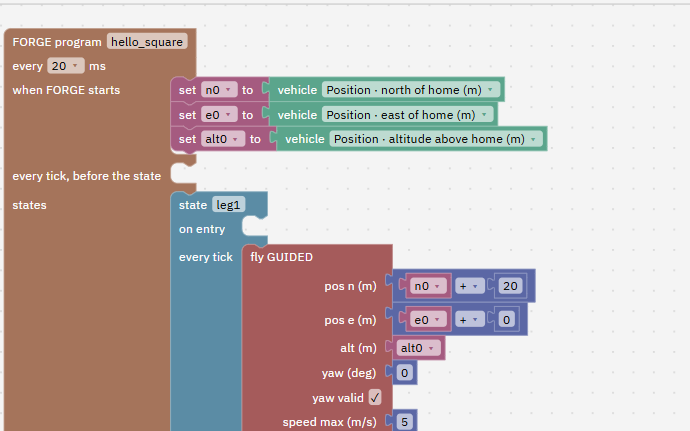Viewport: 690px width, 431px height.
Task: Open the 'Position · east of home (m)' dropdown
Action: [x=407, y=115]
